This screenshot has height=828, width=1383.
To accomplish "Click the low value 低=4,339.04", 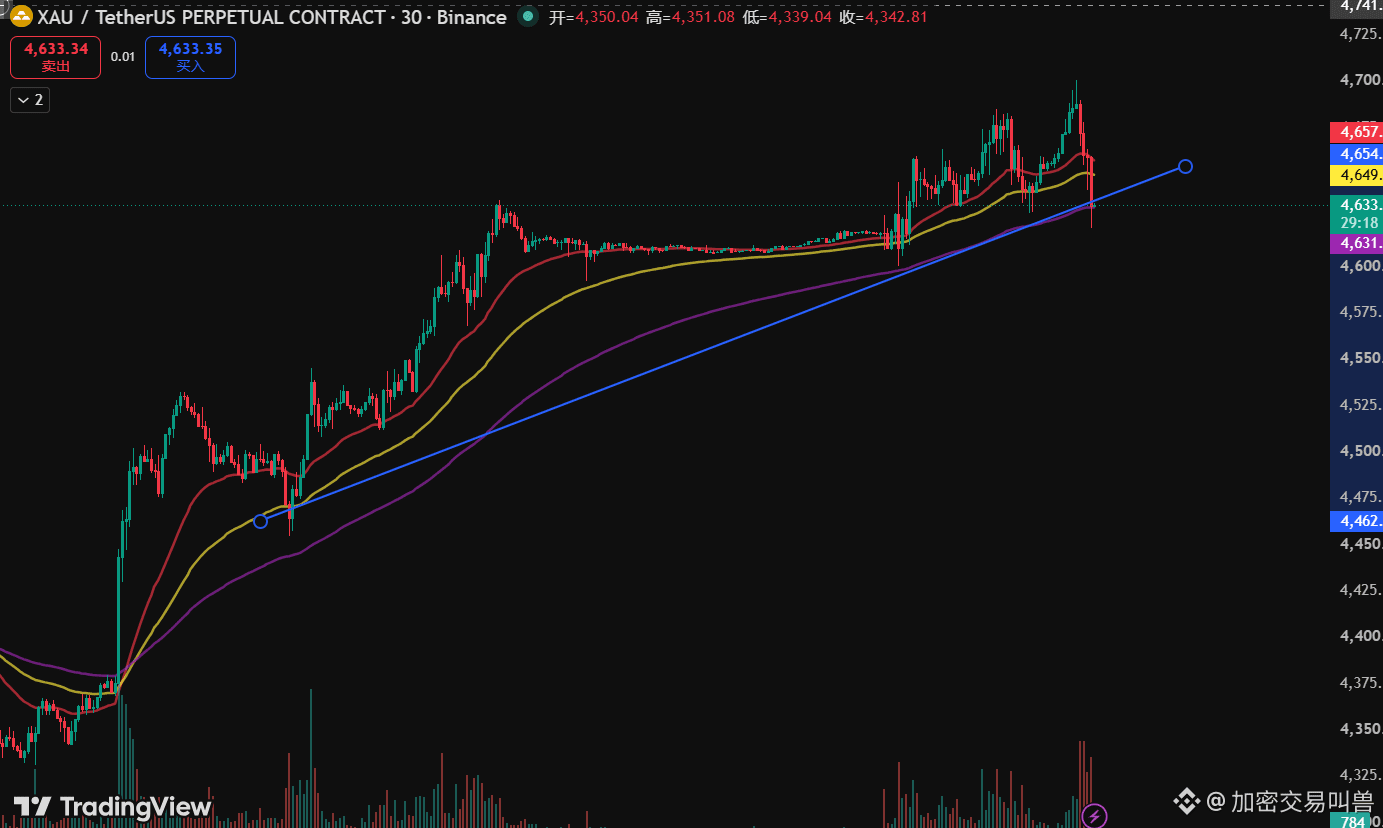I will [787, 17].
